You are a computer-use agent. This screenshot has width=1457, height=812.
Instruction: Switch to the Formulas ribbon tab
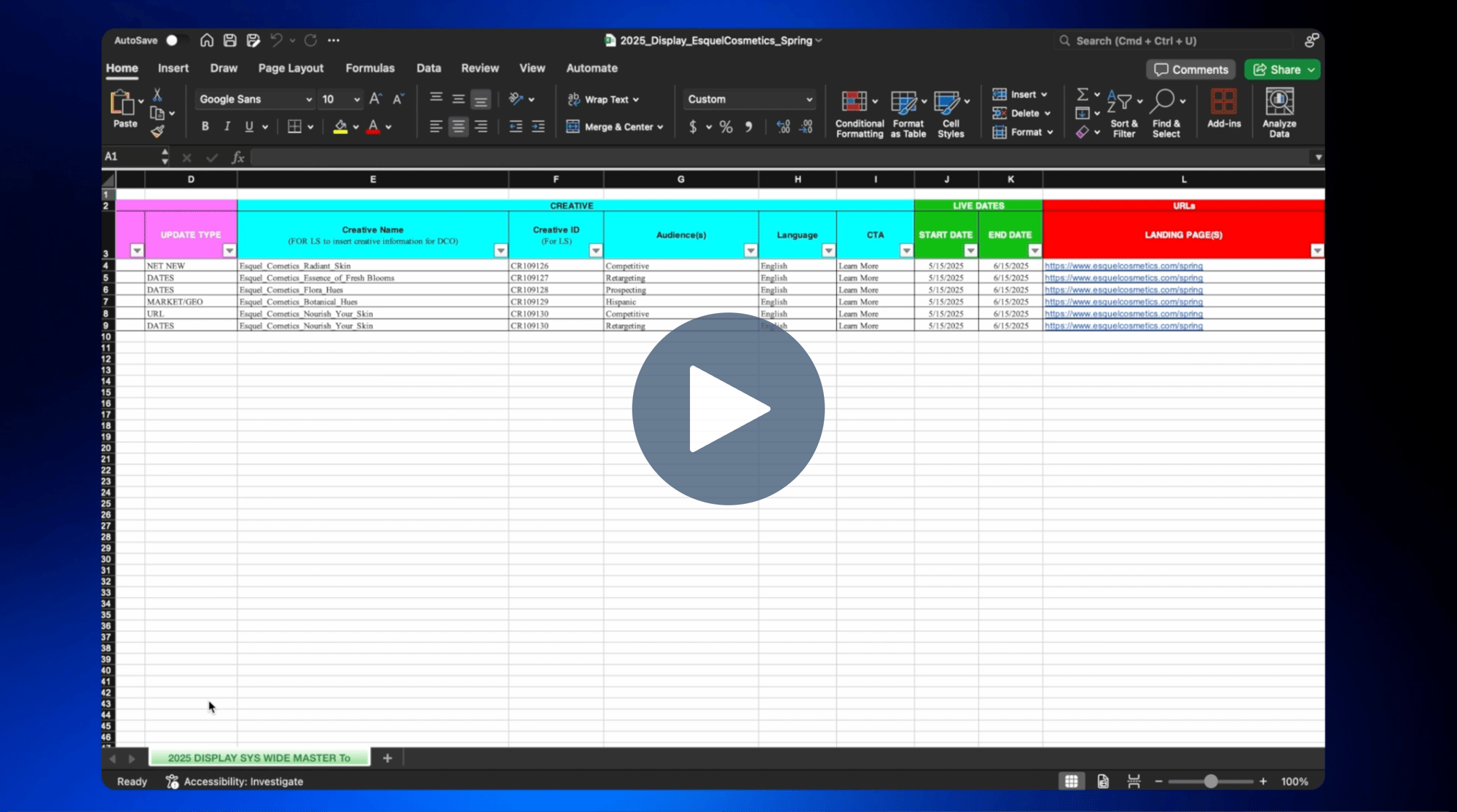pos(370,68)
